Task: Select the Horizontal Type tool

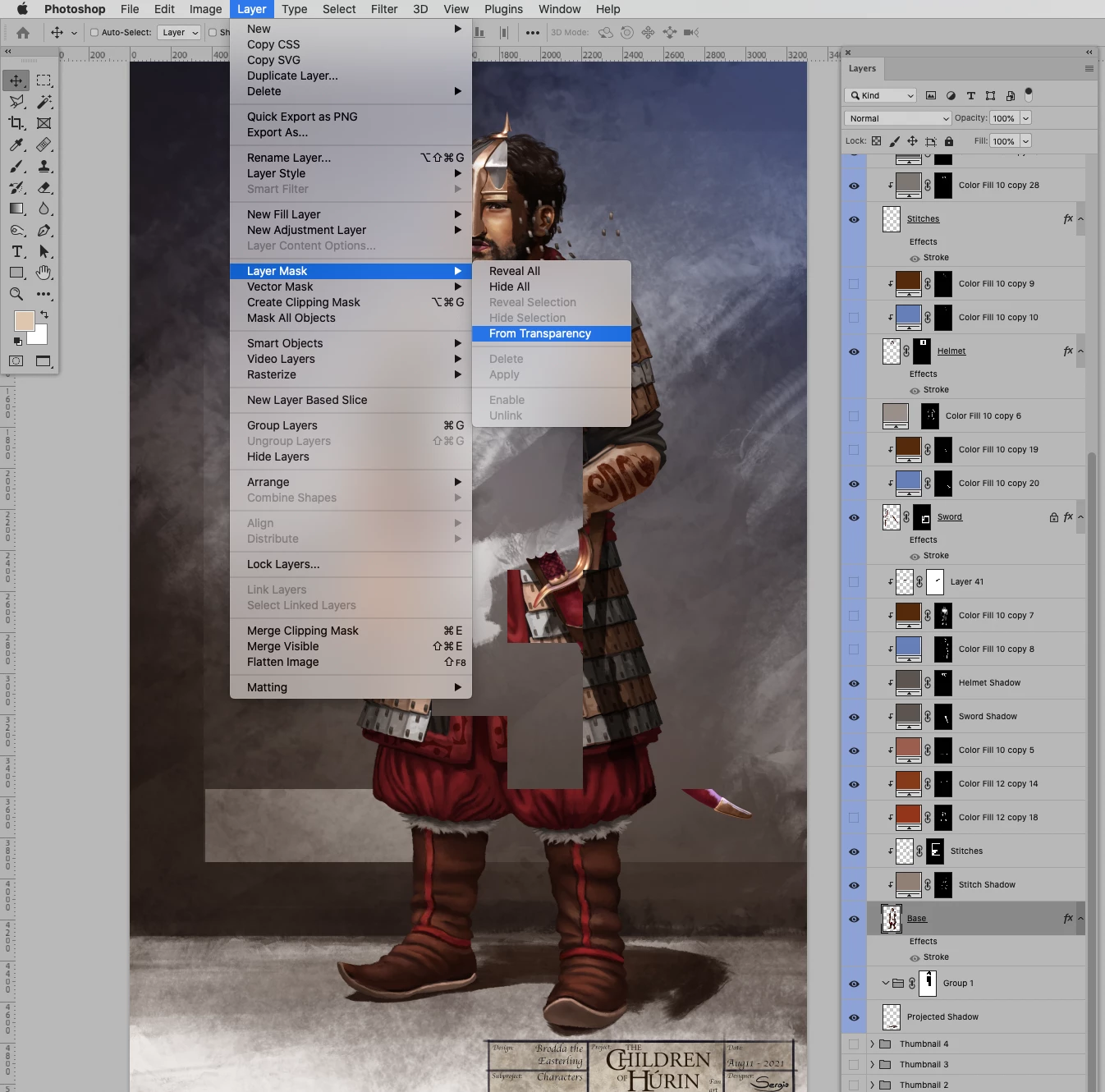Action: pos(16,251)
